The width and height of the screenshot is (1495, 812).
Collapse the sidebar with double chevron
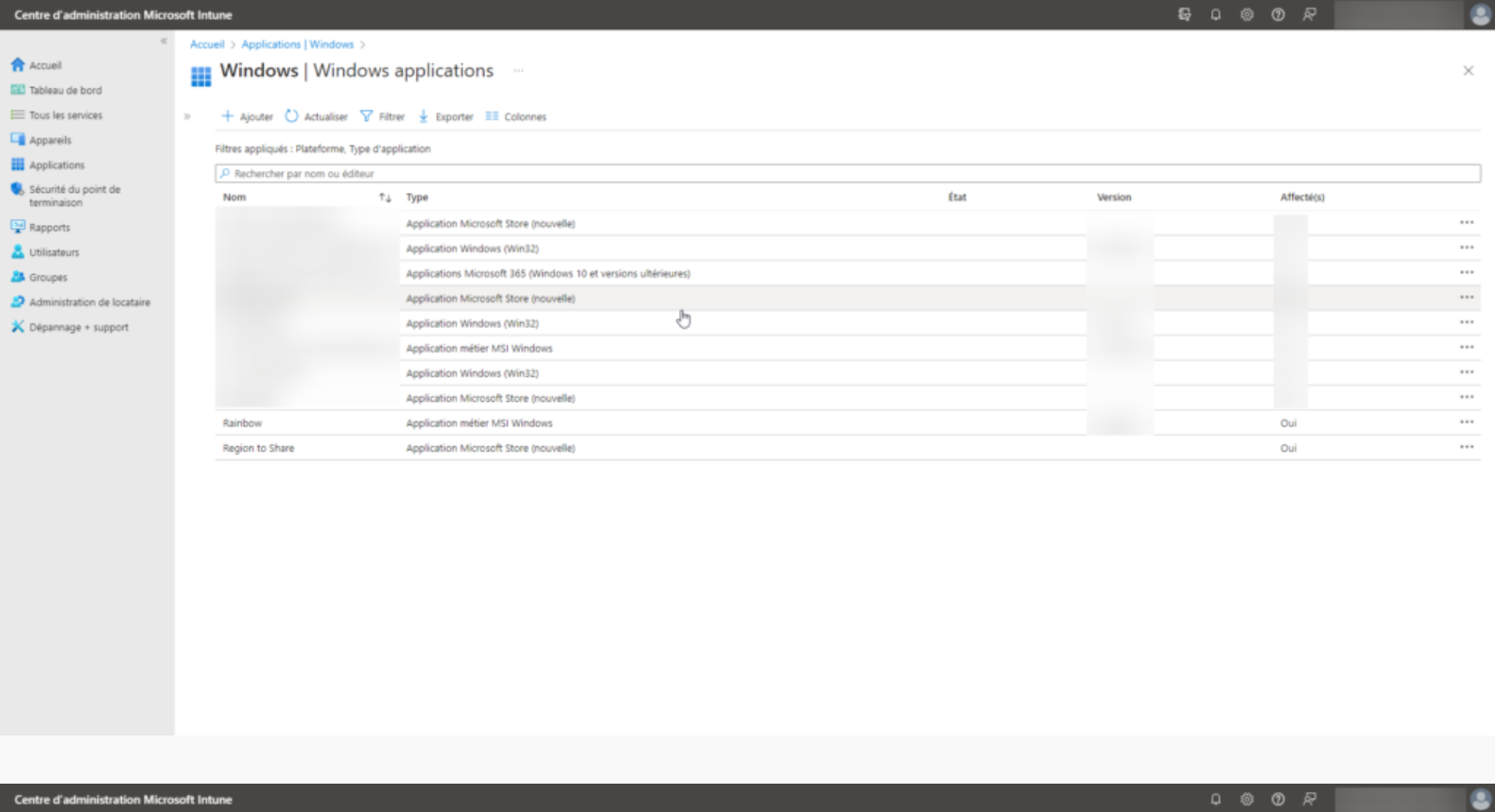(164, 41)
